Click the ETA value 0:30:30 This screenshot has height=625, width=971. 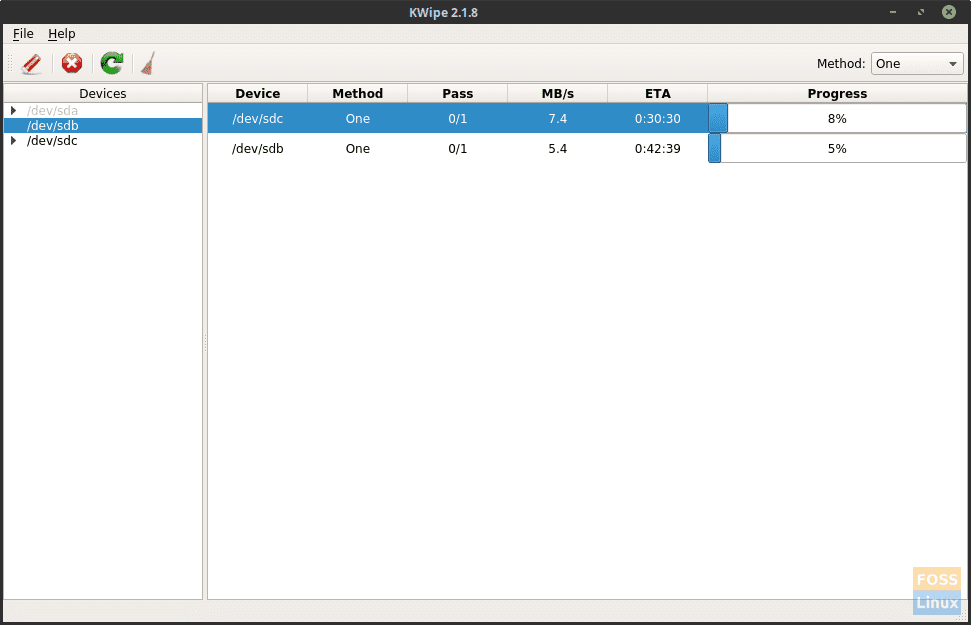pos(658,118)
